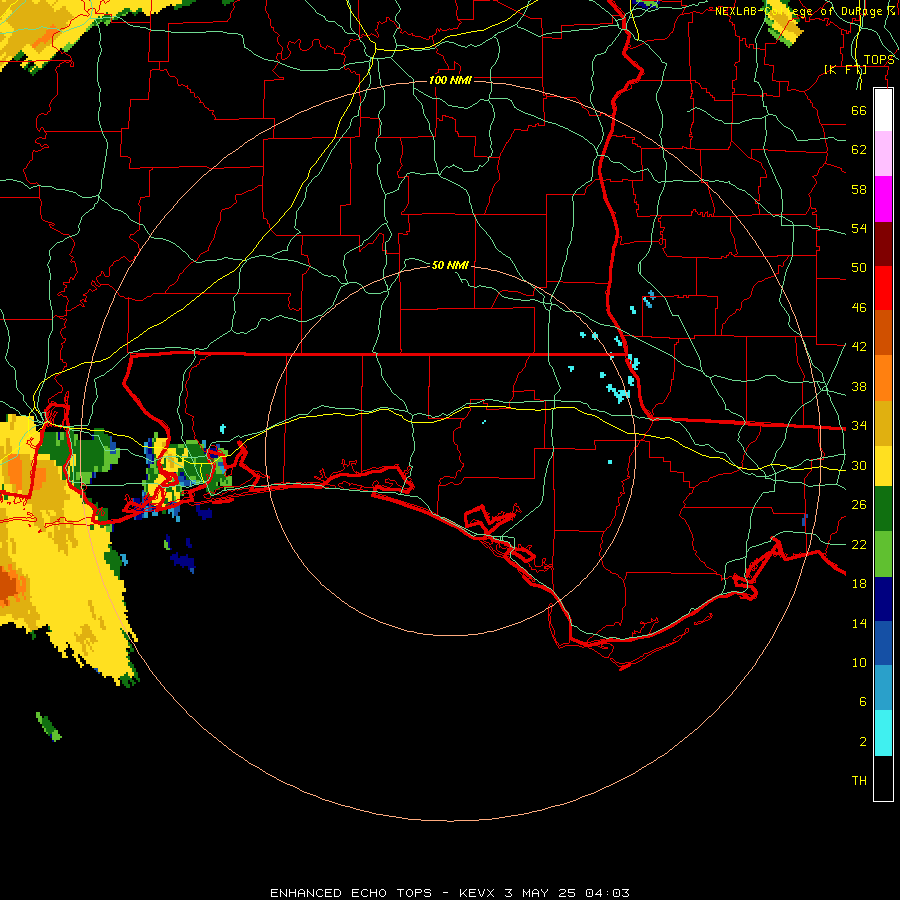900x900 pixels.
Task: Click legend value '34'
Action: coord(859,426)
